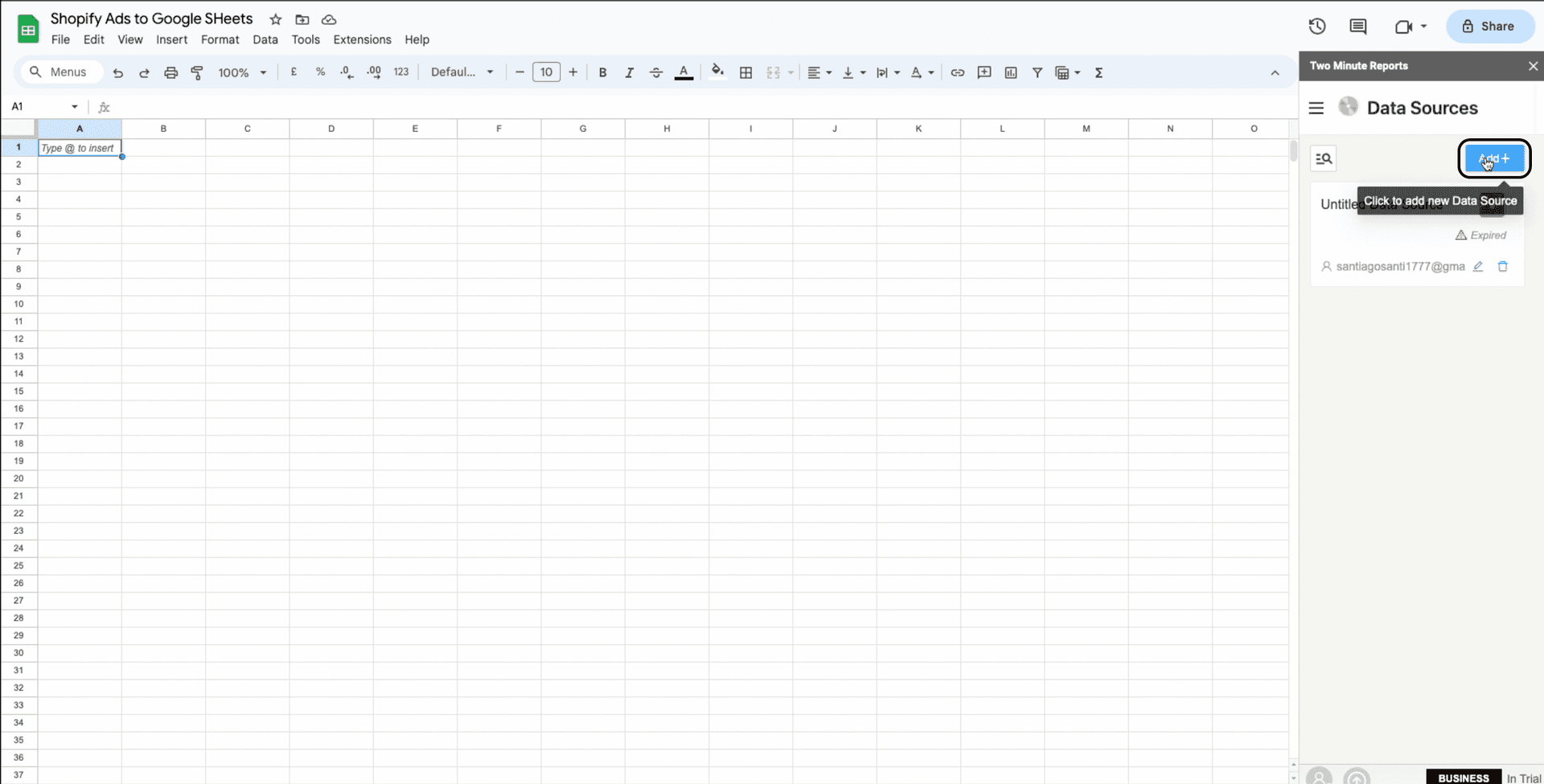Open the zoom 100% dropdown
Viewport: 1544px width, 784px height.
[x=242, y=72]
